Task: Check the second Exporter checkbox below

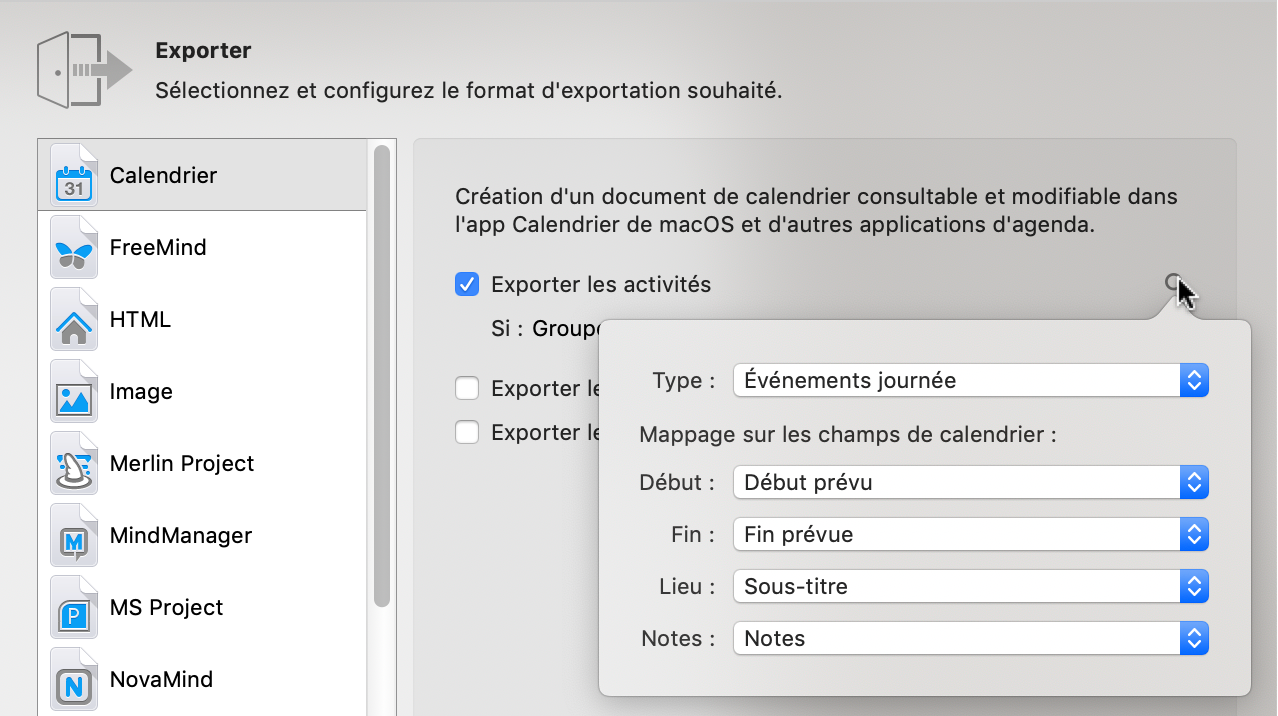Action: coord(466,432)
